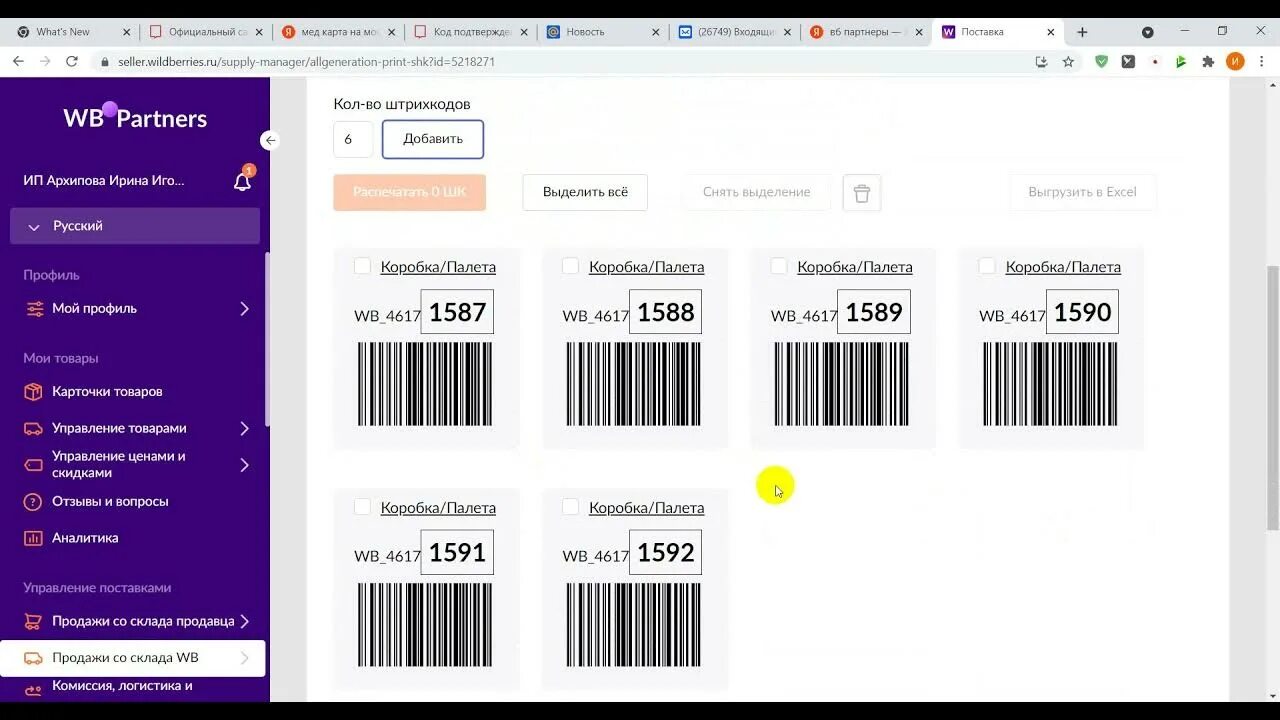Open the Коробка/Палета link for 1590
Image resolution: width=1280 pixels, height=720 pixels.
click(x=1063, y=267)
